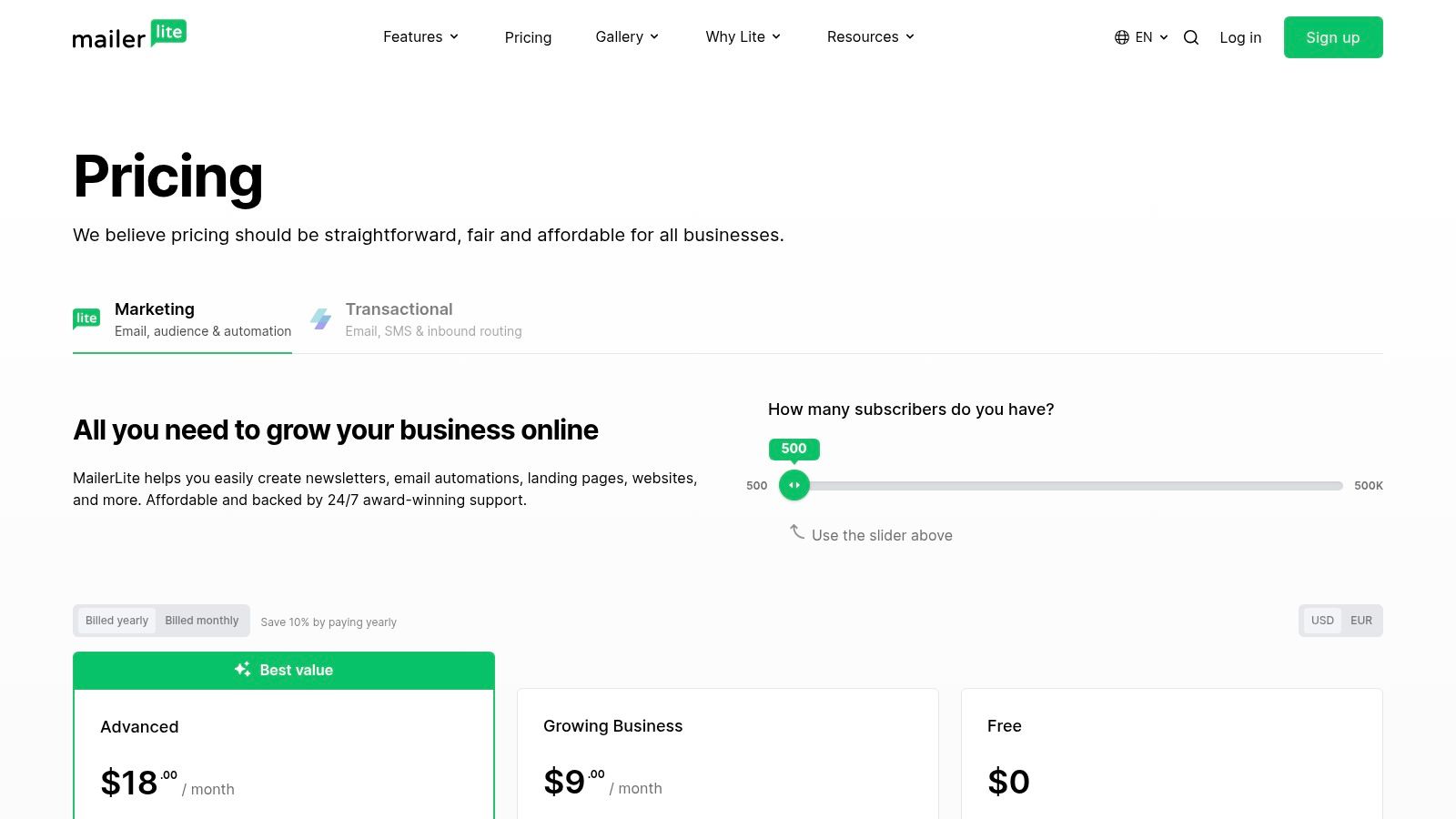Image resolution: width=1456 pixels, height=819 pixels.
Task: Click the Transactional lightning bolt icon
Action: pyautogui.click(x=321, y=318)
